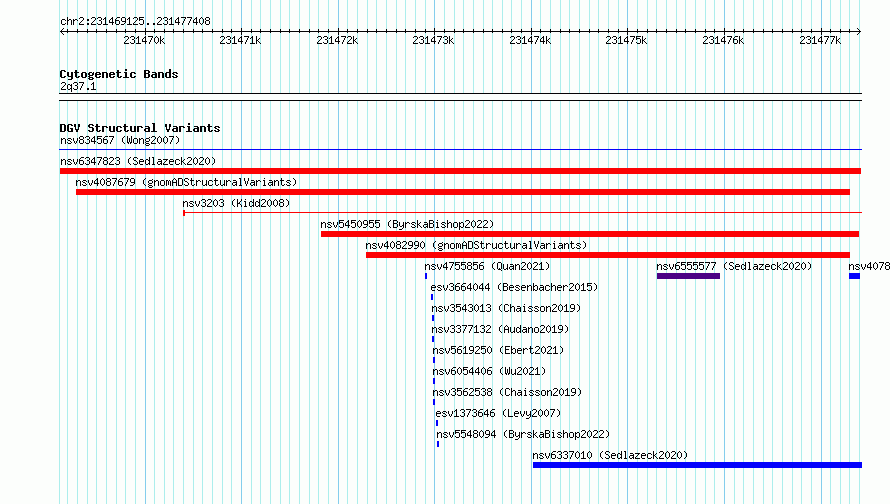Select the small blue nsv4755856 marker

[426, 276]
